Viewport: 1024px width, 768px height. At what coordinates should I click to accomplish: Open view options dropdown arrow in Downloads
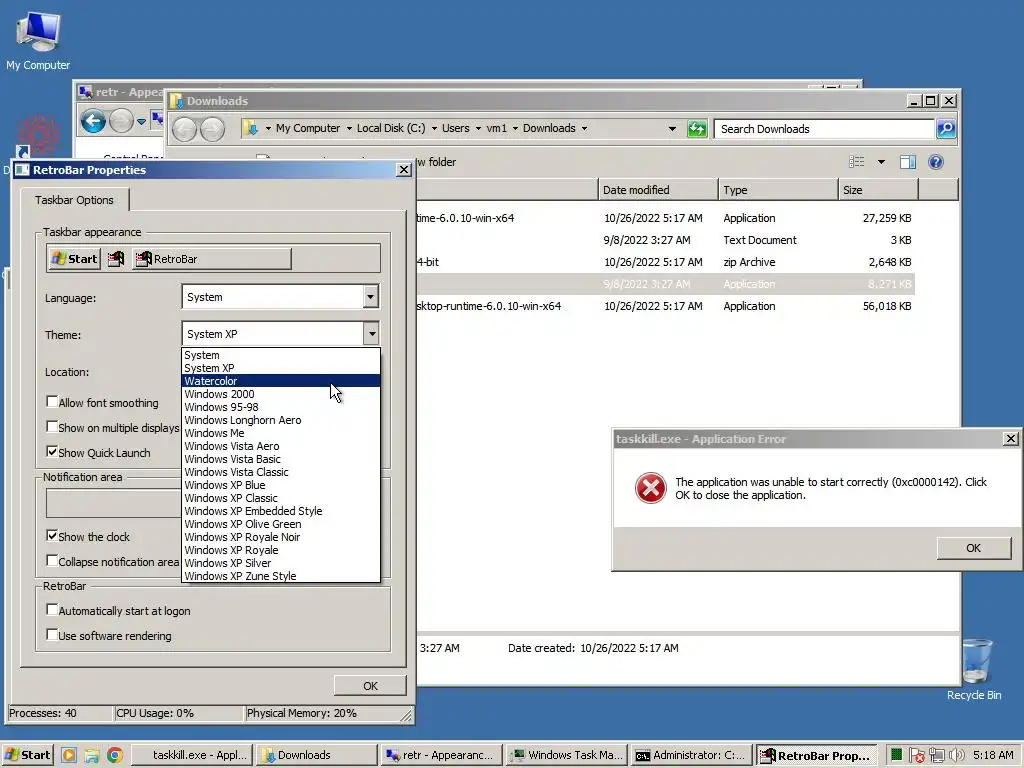coord(881,162)
